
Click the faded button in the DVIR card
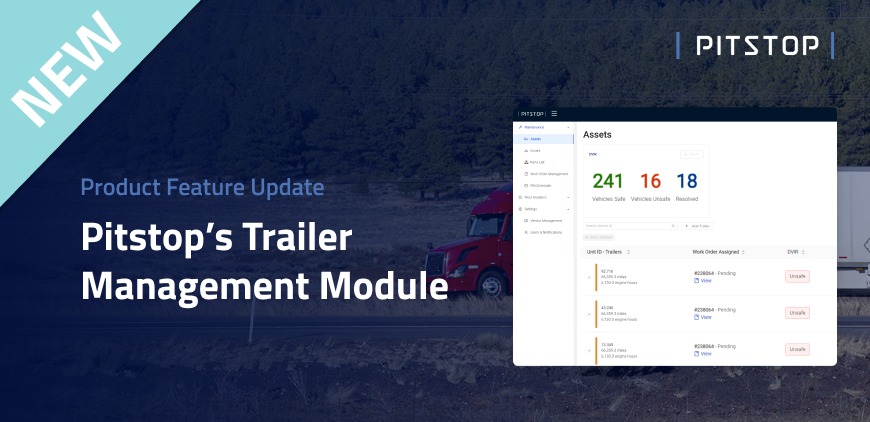pyautogui.click(x=692, y=155)
